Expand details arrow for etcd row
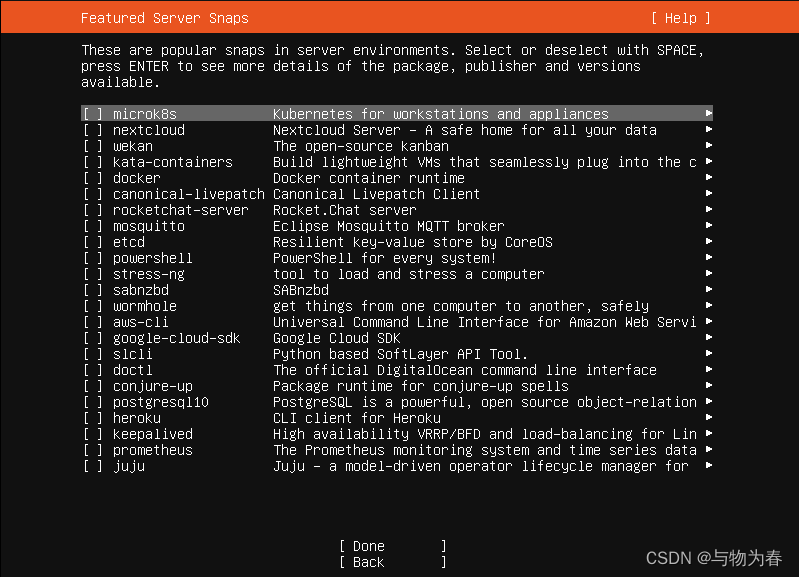 point(708,242)
